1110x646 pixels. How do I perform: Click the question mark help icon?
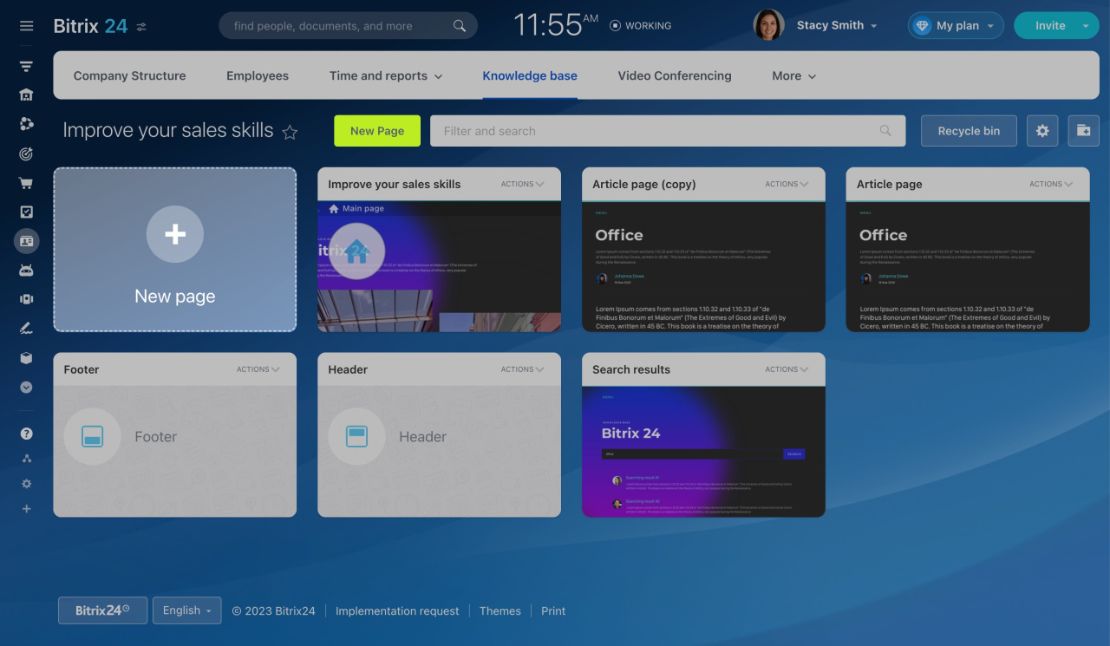[x=26, y=434]
